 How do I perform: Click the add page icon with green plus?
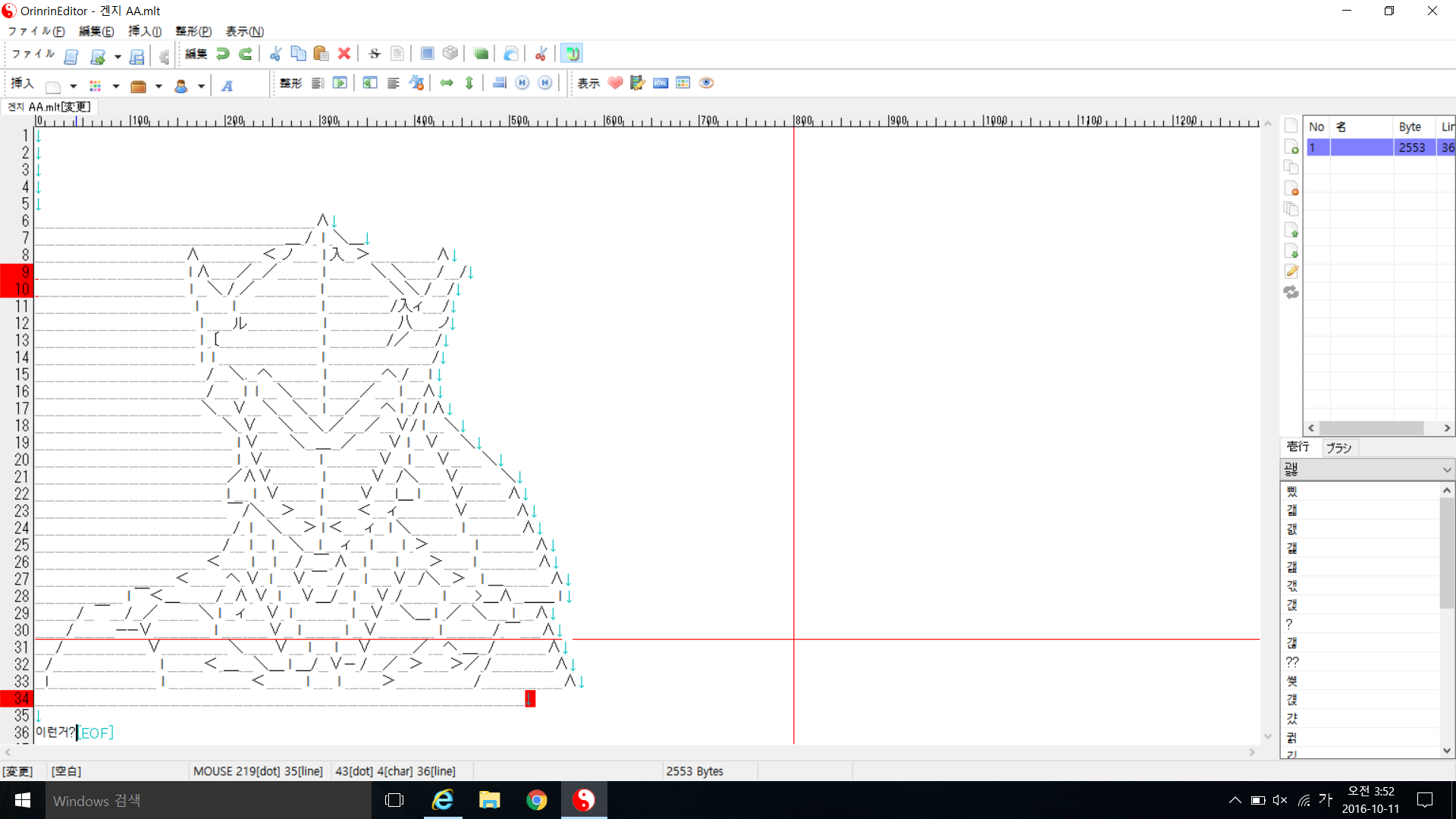click(1291, 147)
